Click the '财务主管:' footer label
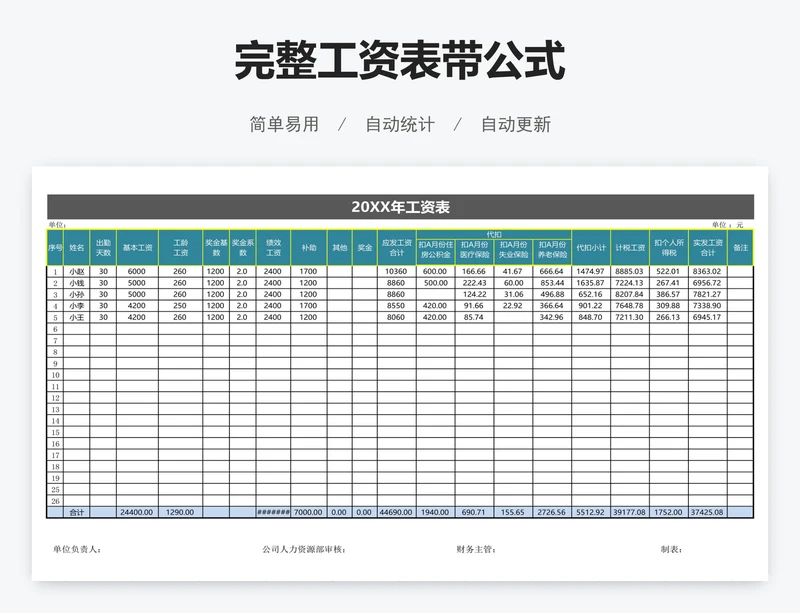The image size is (800, 613). [x=476, y=550]
